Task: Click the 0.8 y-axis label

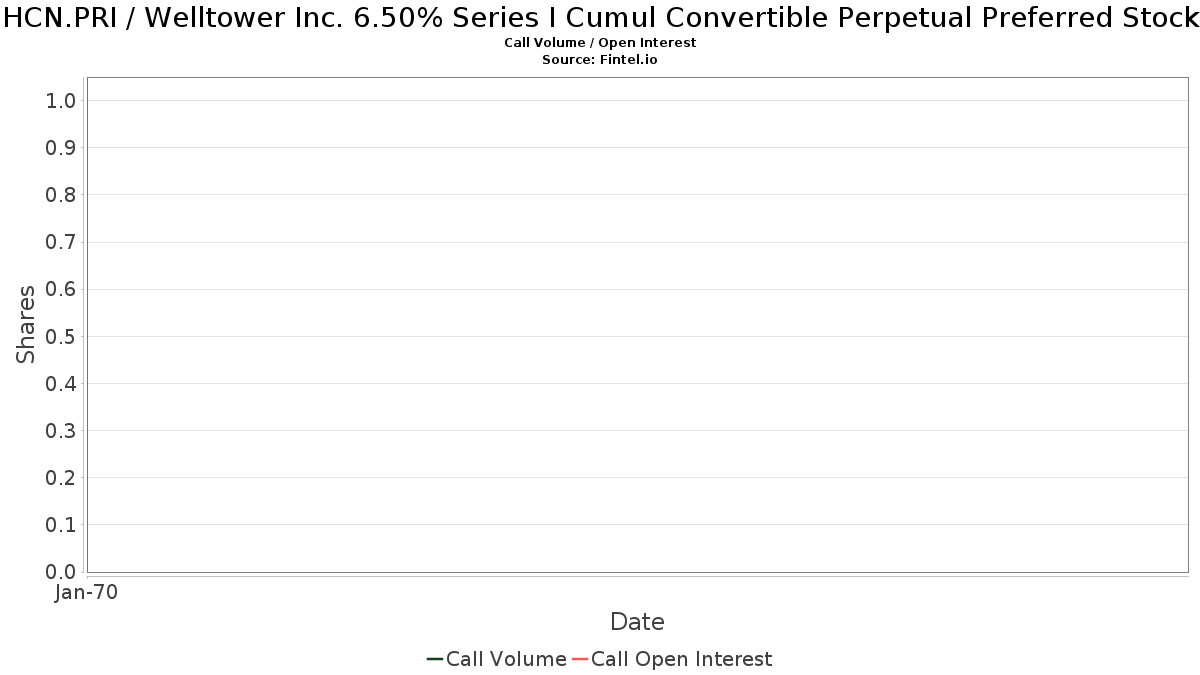Action: (61, 195)
